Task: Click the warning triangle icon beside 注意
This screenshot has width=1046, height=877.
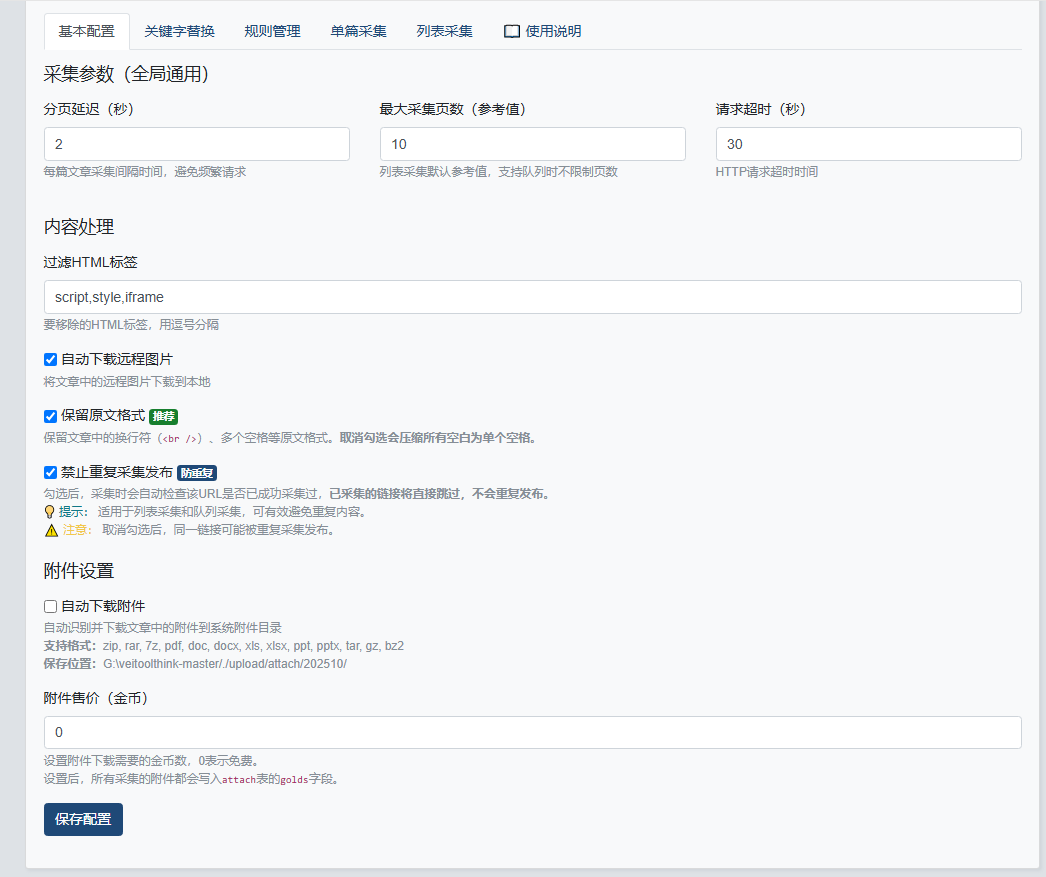Action: tap(51, 530)
